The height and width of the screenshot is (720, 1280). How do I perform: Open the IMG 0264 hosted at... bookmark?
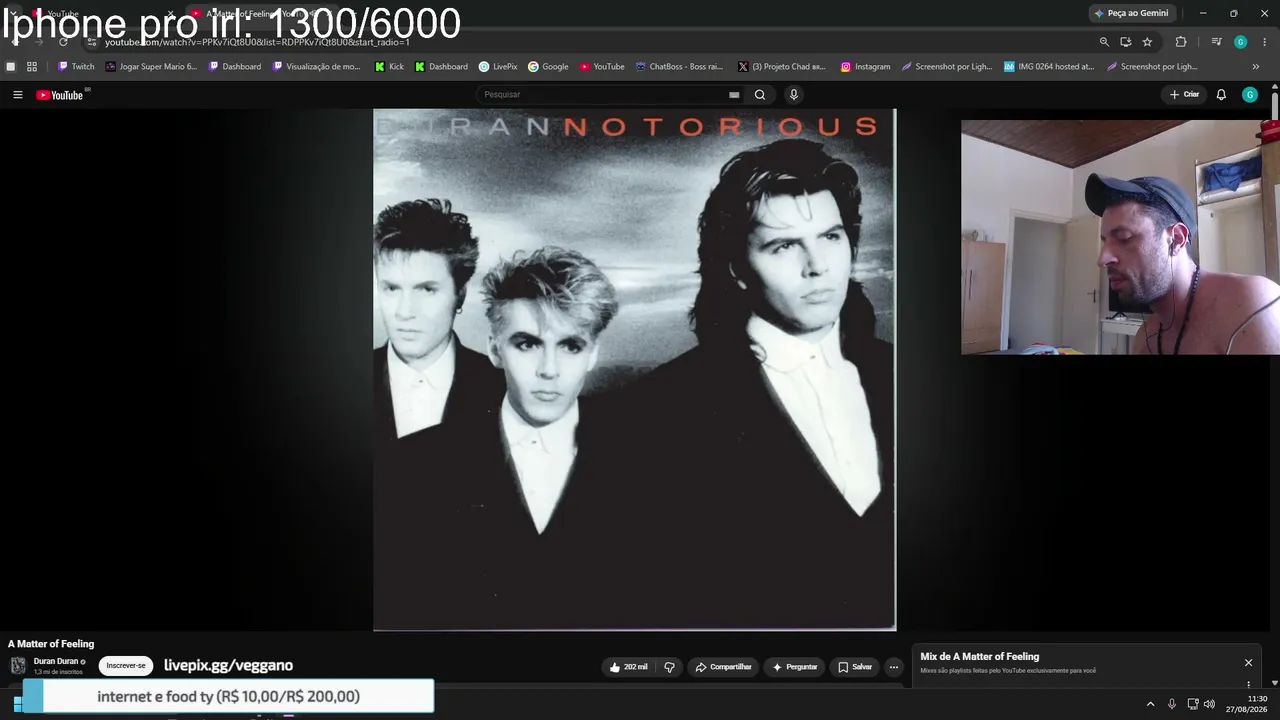[1049, 67]
